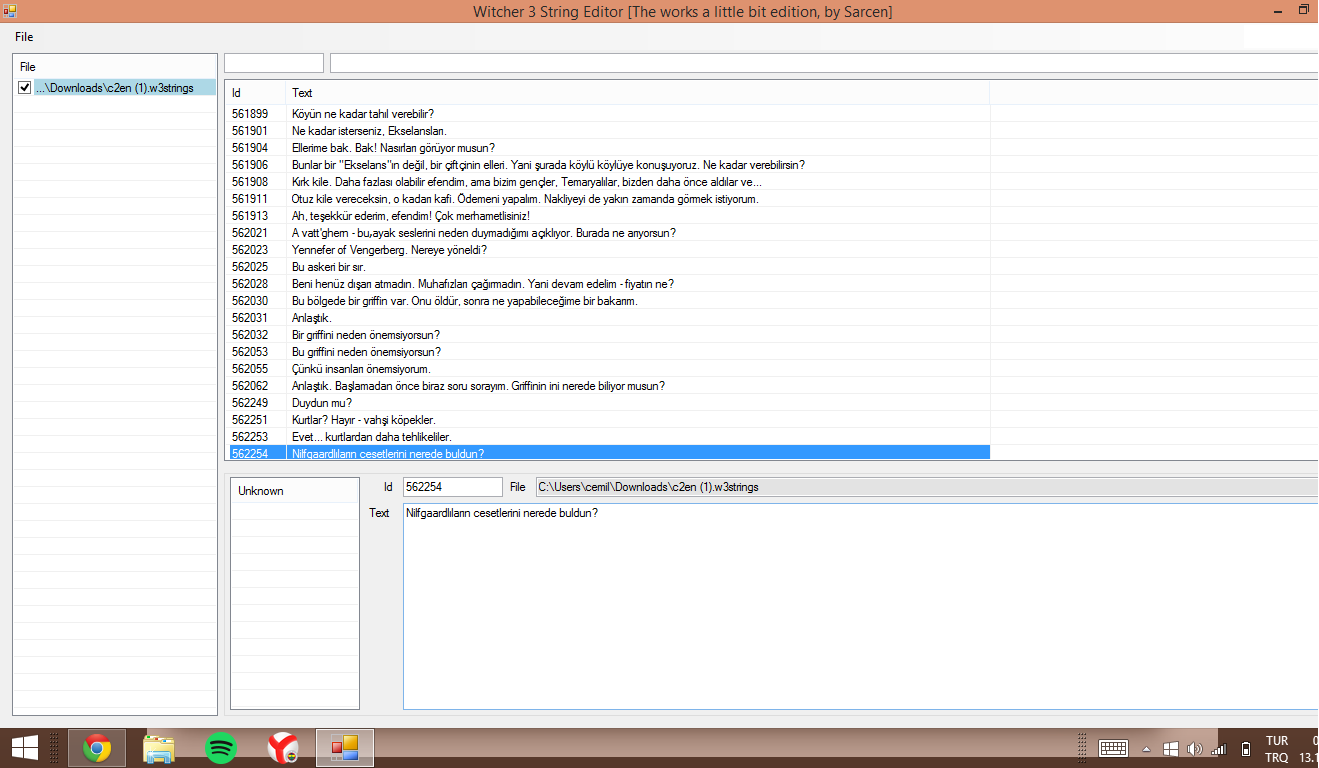The width and height of the screenshot is (1319, 768).
Task: Select row 561899 'Köyün ne kadar tahıl verebilir?'
Action: (x=608, y=114)
